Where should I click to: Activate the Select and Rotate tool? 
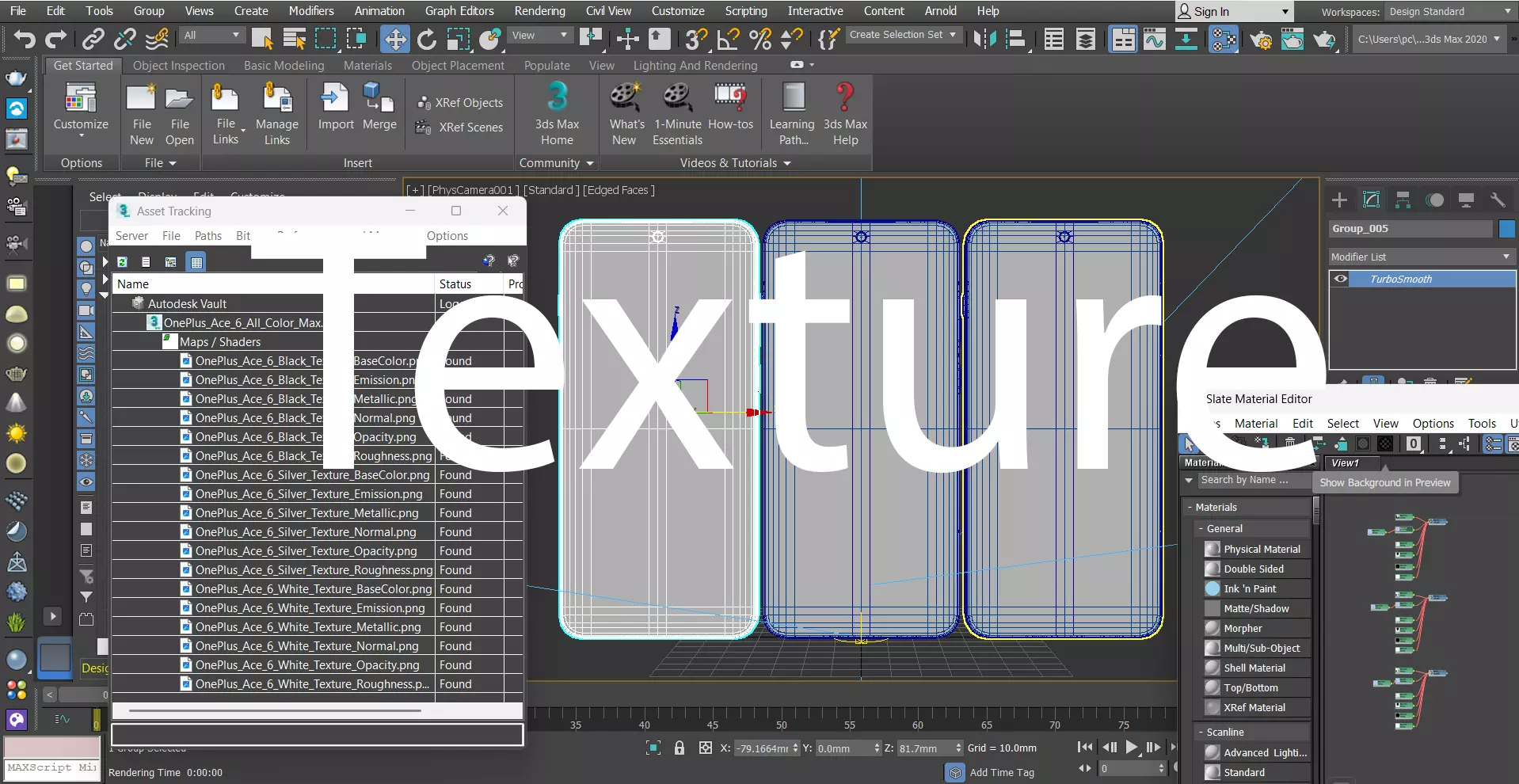coord(427,38)
